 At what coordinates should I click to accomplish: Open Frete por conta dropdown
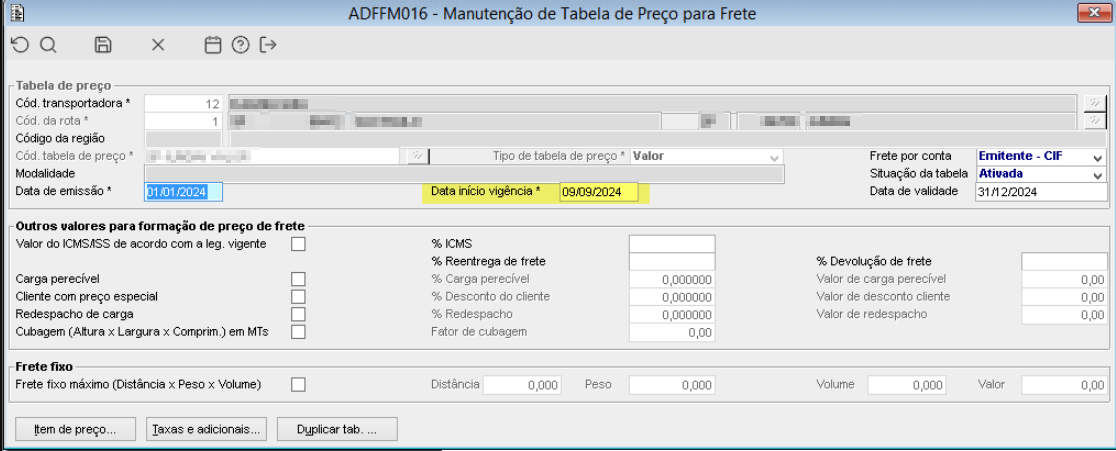[x=1097, y=156]
